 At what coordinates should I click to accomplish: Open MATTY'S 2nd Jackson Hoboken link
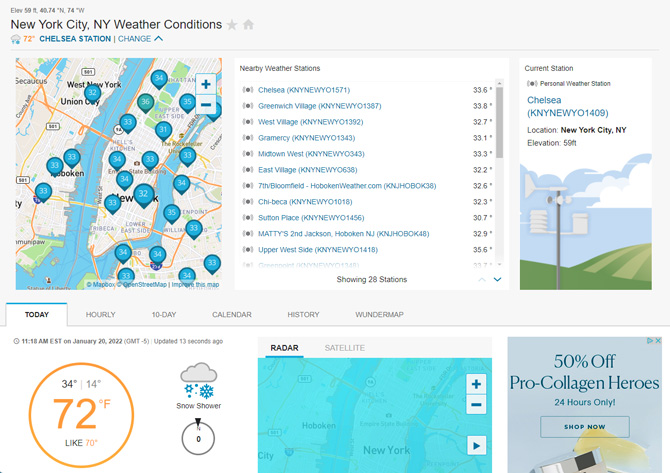point(344,233)
